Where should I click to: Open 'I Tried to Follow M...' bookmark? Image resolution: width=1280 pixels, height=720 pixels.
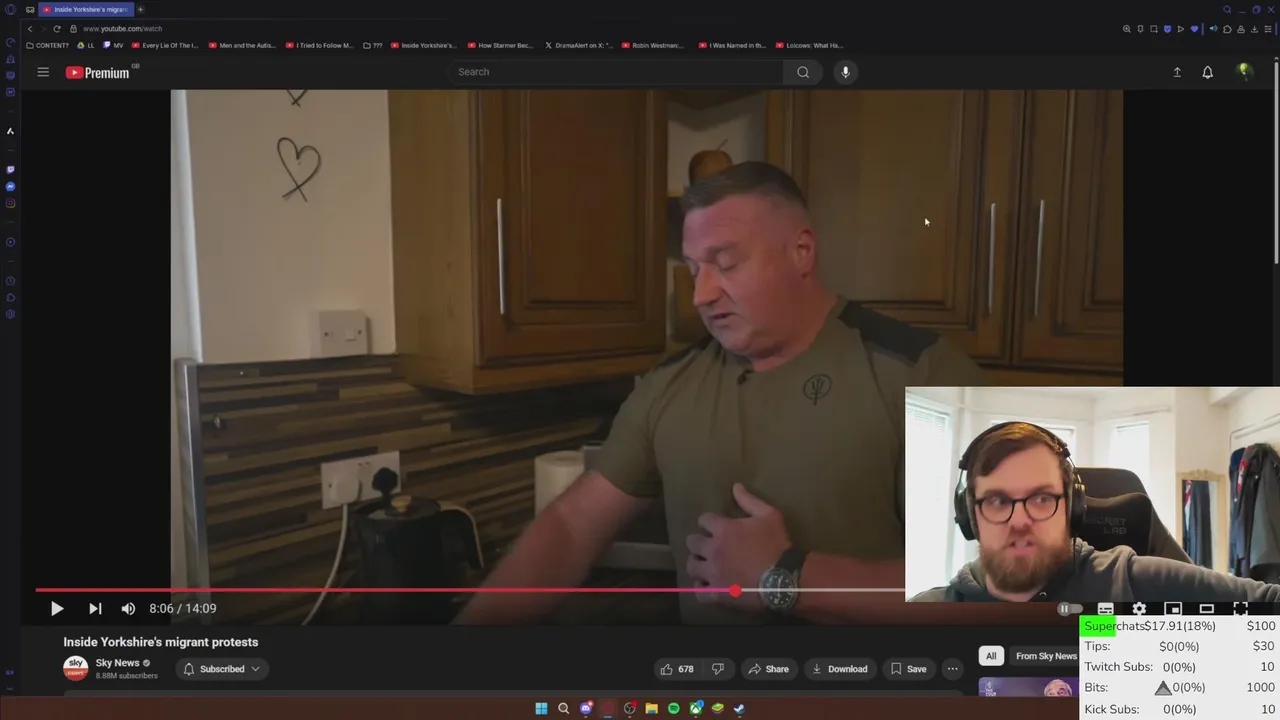click(319, 45)
